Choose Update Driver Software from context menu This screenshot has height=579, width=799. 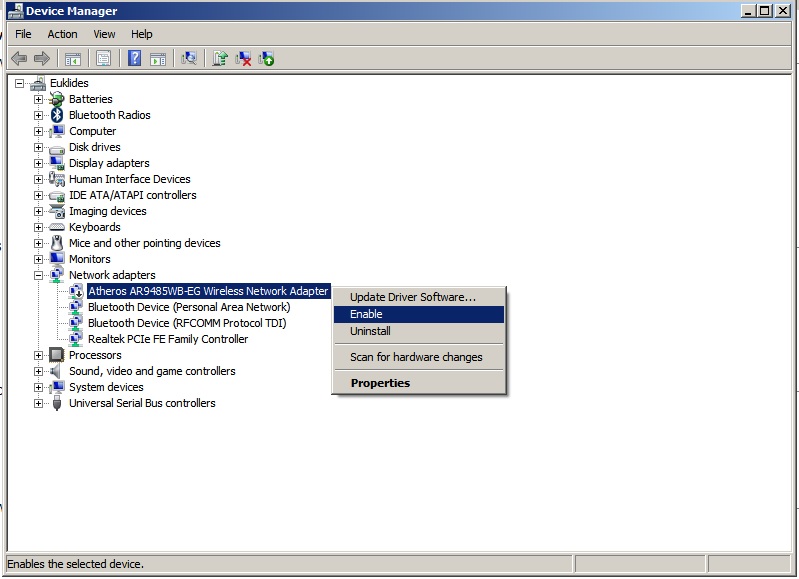click(x=419, y=297)
